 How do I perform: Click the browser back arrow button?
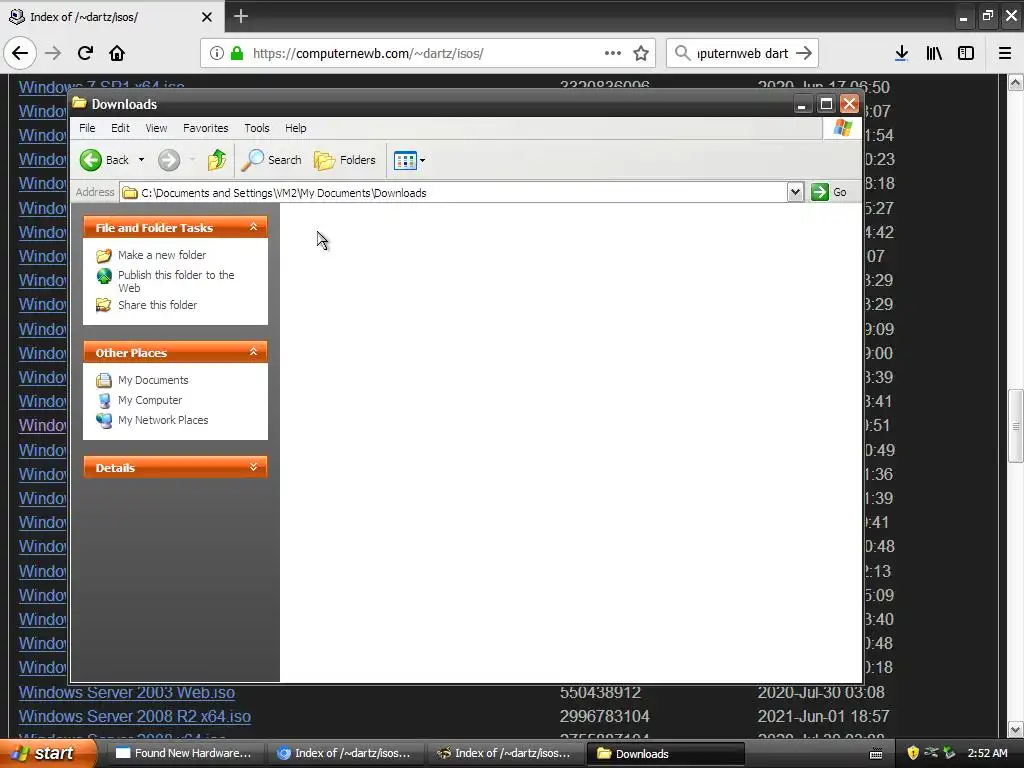(20, 53)
